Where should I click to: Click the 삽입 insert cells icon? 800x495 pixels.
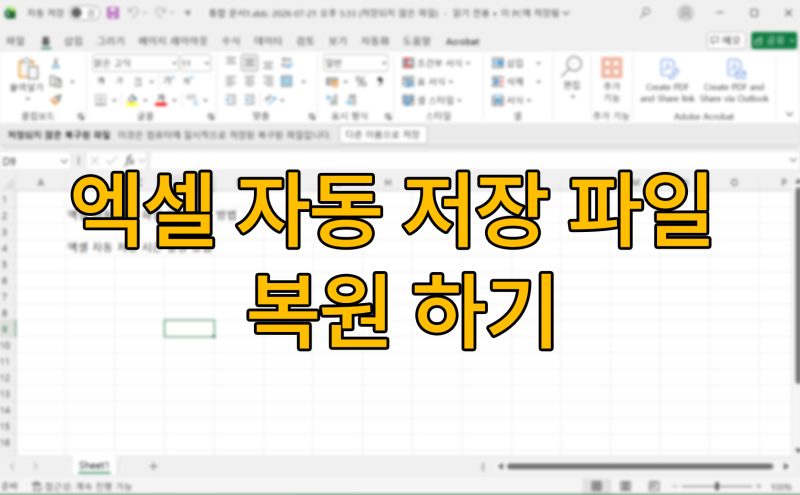498,63
